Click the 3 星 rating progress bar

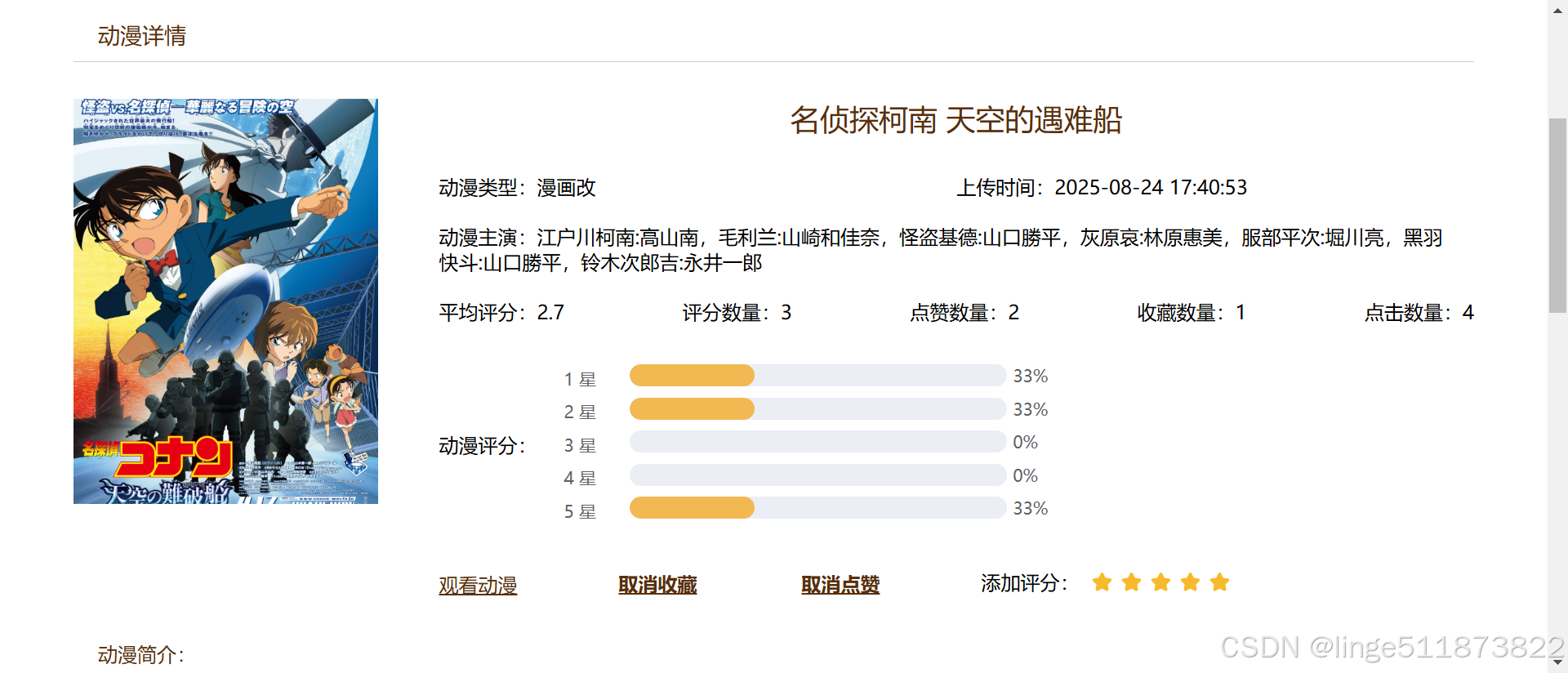click(x=817, y=442)
